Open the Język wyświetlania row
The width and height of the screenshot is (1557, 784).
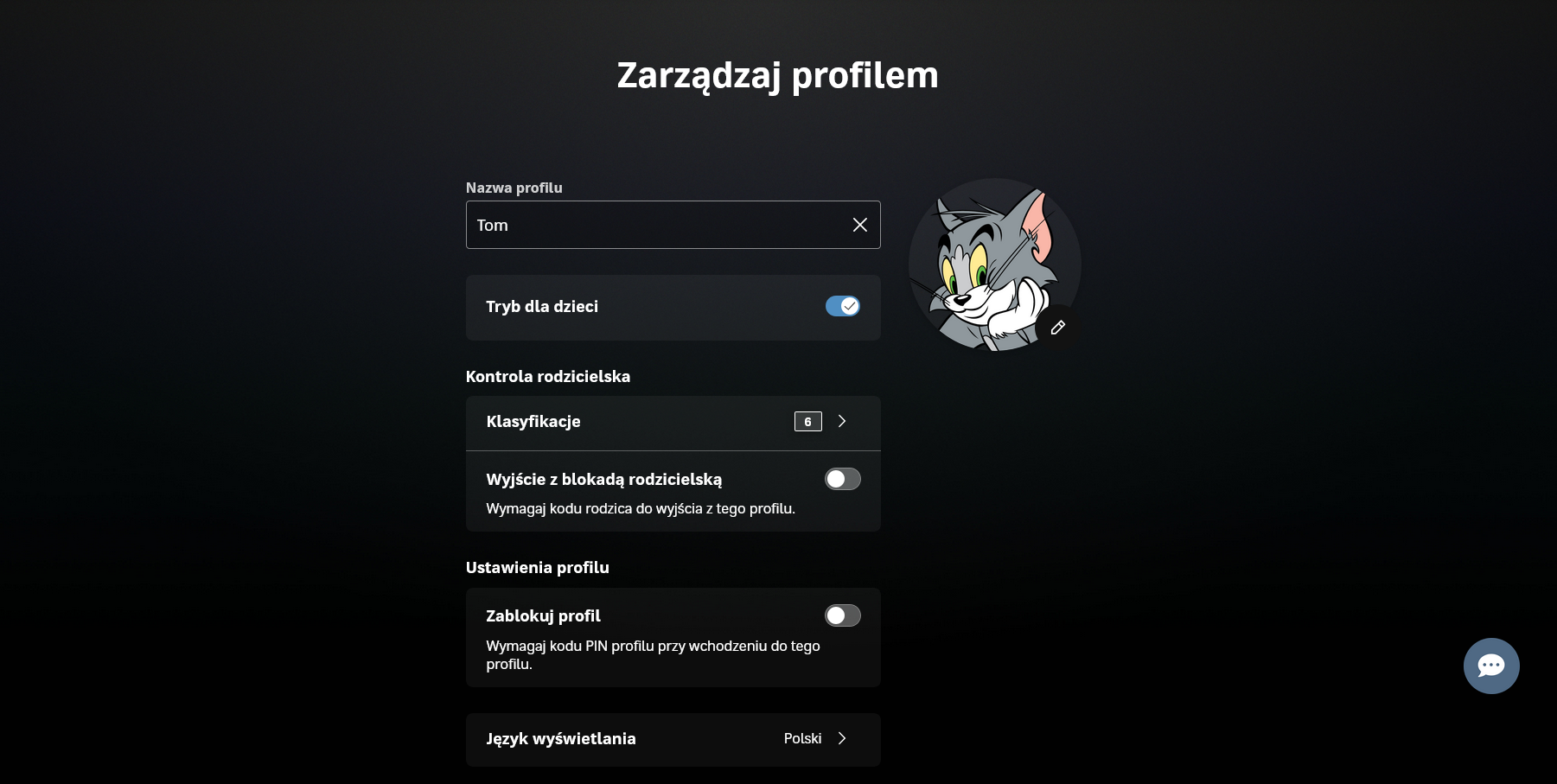click(x=673, y=740)
